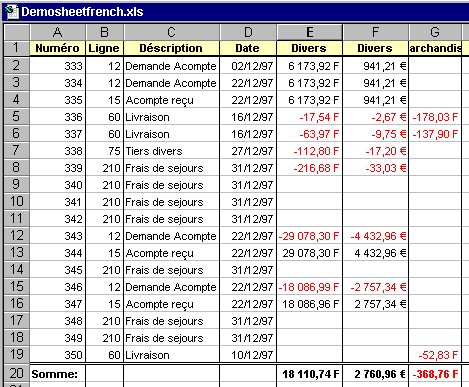Select cell with -29 078,30 F
The height and width of the screenshot is (387, 469).
(x=310, y=236)
